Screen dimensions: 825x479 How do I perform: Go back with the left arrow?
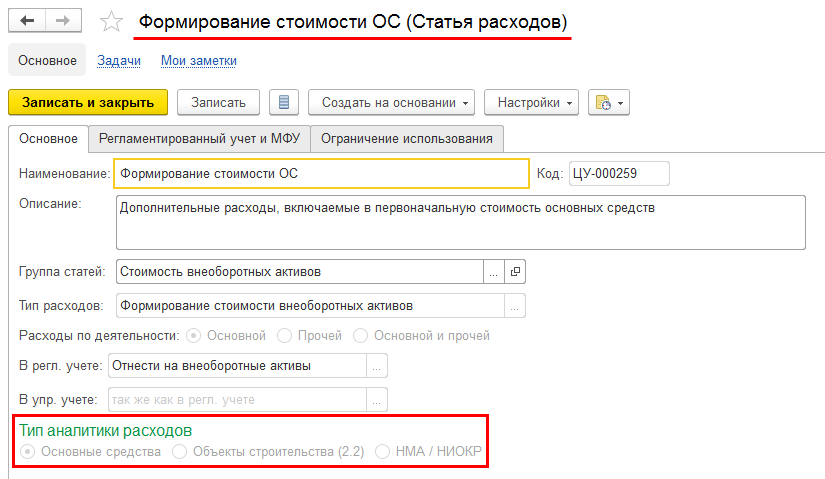(28, 21)
